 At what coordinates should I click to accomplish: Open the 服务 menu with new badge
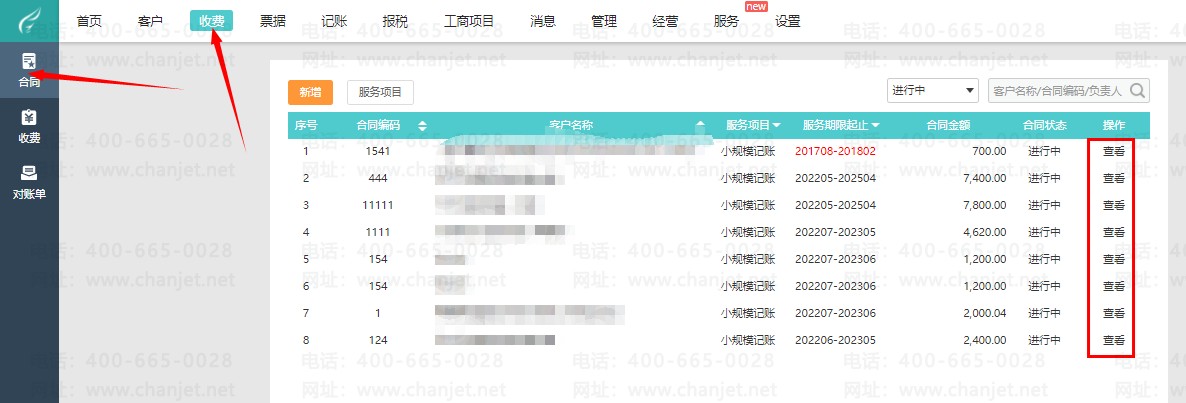coord(726,21)
